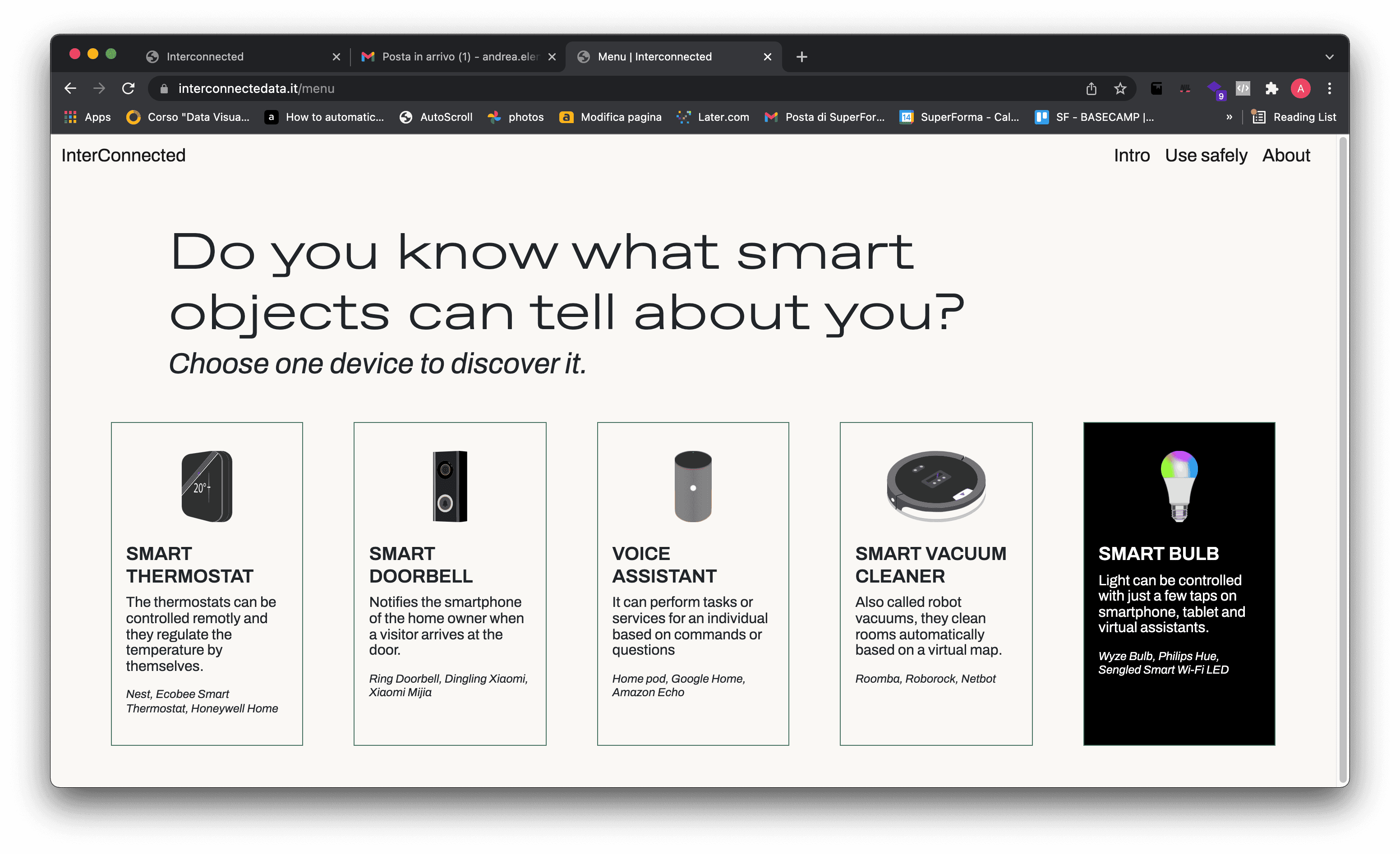Screen dimensions: 1400x854
Task: Open the Posta di SuperFor bookmark
Action: (824, 117)
